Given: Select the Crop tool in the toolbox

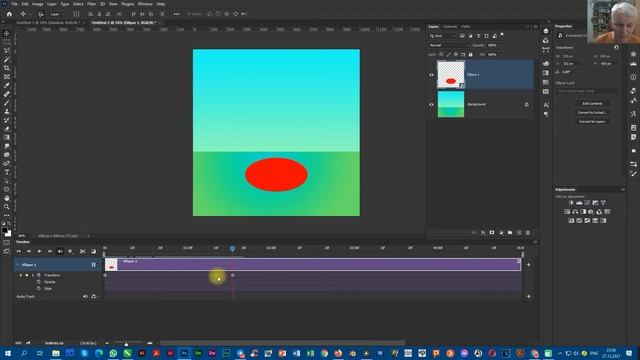Looking at the screenshot, I should [7, 68].
